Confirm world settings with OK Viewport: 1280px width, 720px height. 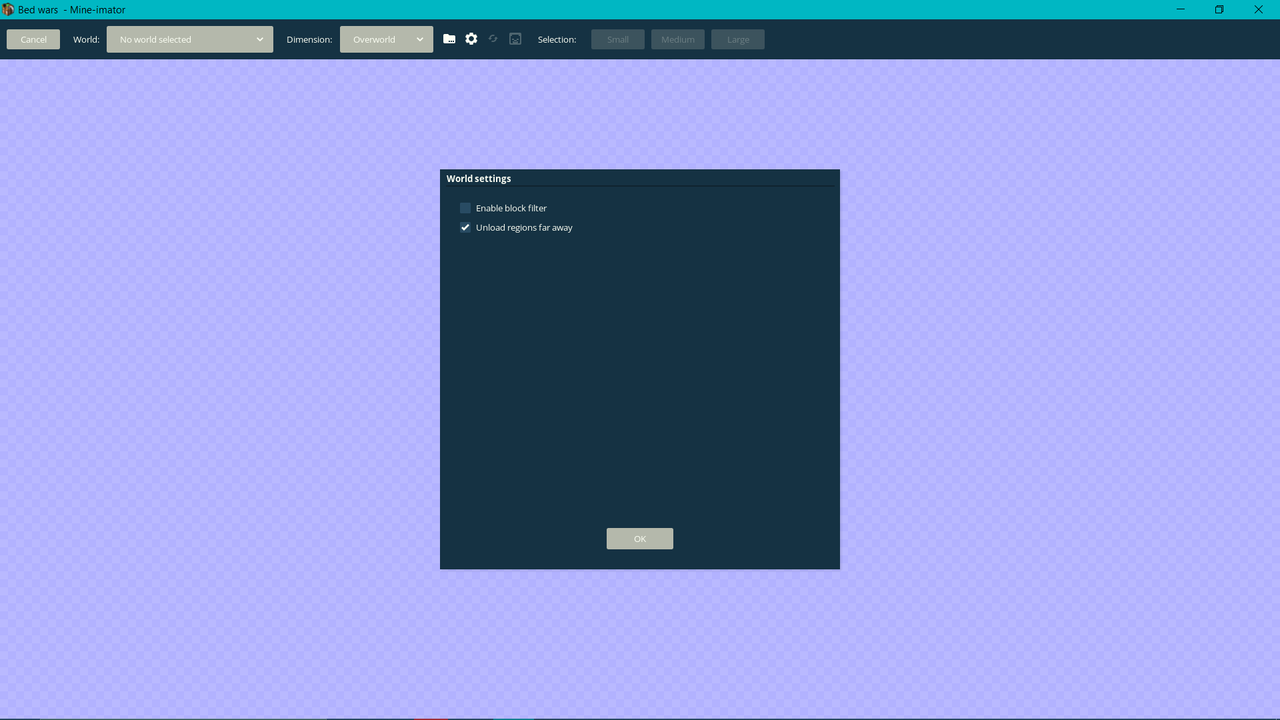tap(639, 538)
